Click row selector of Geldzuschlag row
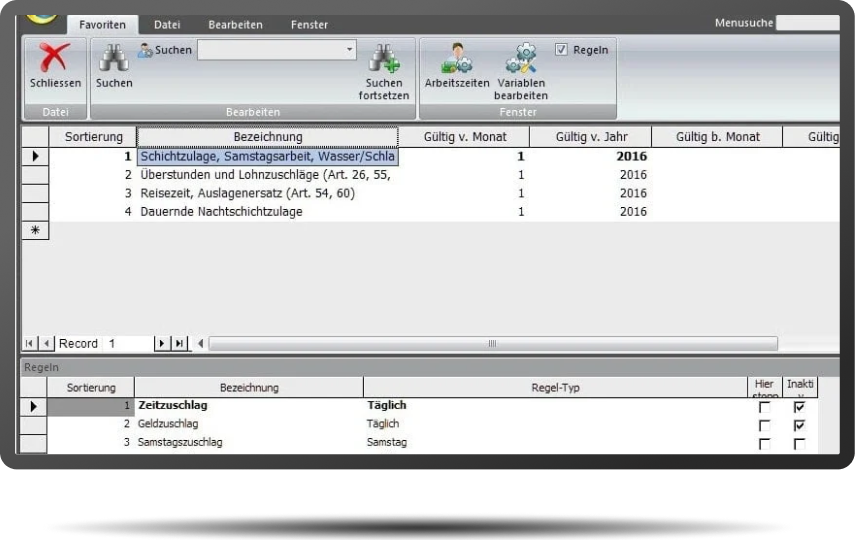 coord(33,425)
